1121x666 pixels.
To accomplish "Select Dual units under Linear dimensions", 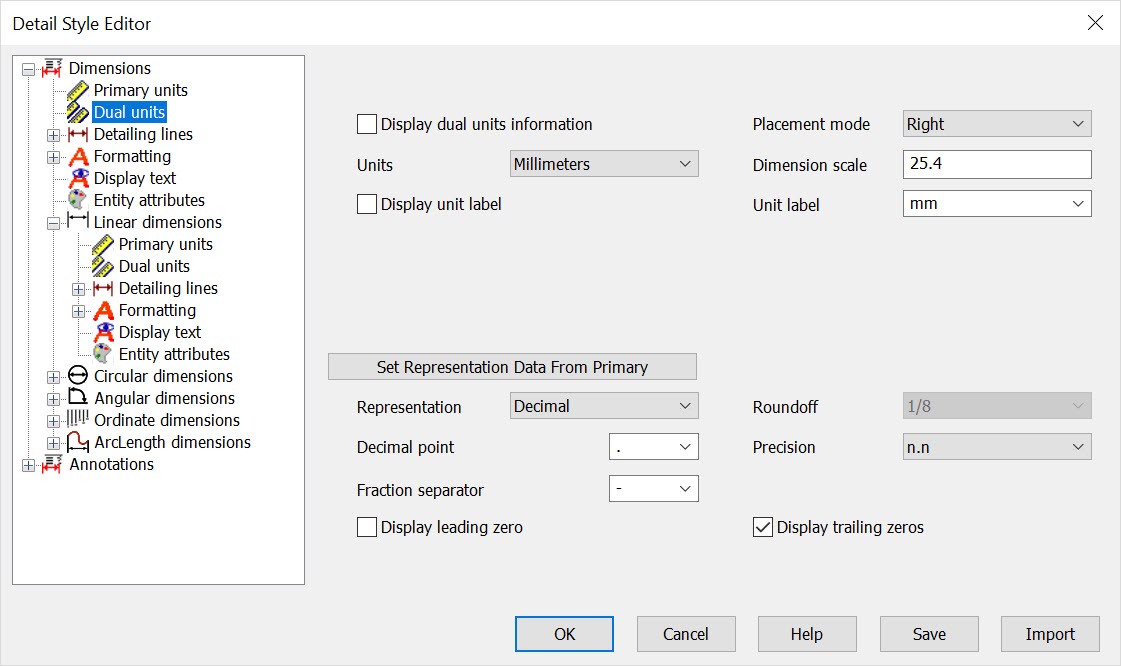I will 155,266.
